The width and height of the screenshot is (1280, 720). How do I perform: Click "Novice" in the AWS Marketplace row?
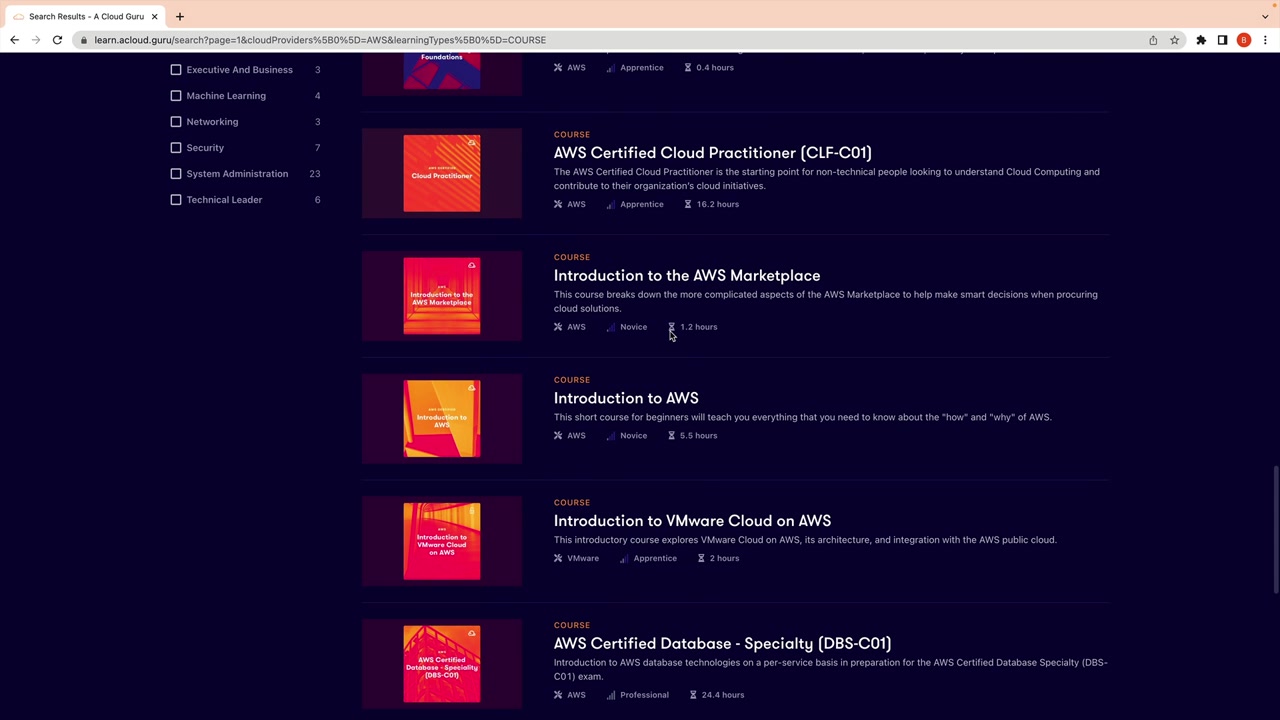pyautogui.click(x=633, y=327)
